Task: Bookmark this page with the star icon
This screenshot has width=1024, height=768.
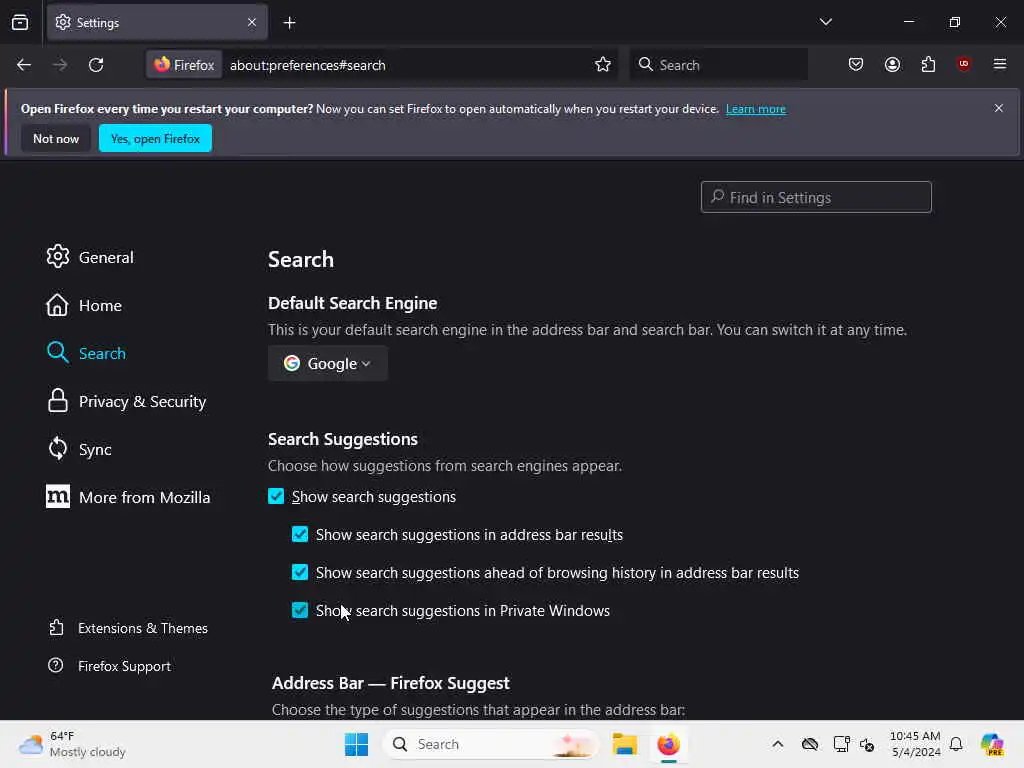Action: click(603, 65)
